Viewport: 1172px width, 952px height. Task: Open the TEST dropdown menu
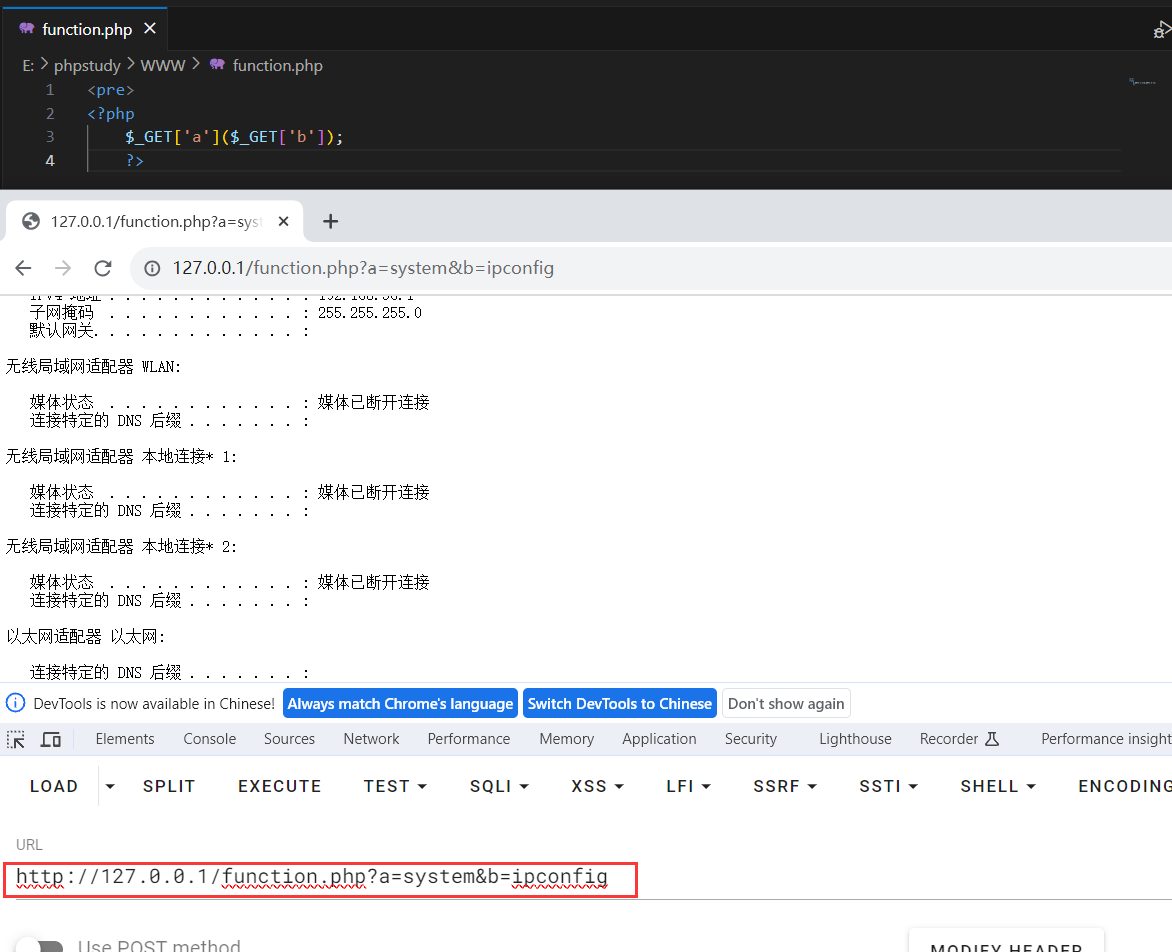tap(395, 786)
